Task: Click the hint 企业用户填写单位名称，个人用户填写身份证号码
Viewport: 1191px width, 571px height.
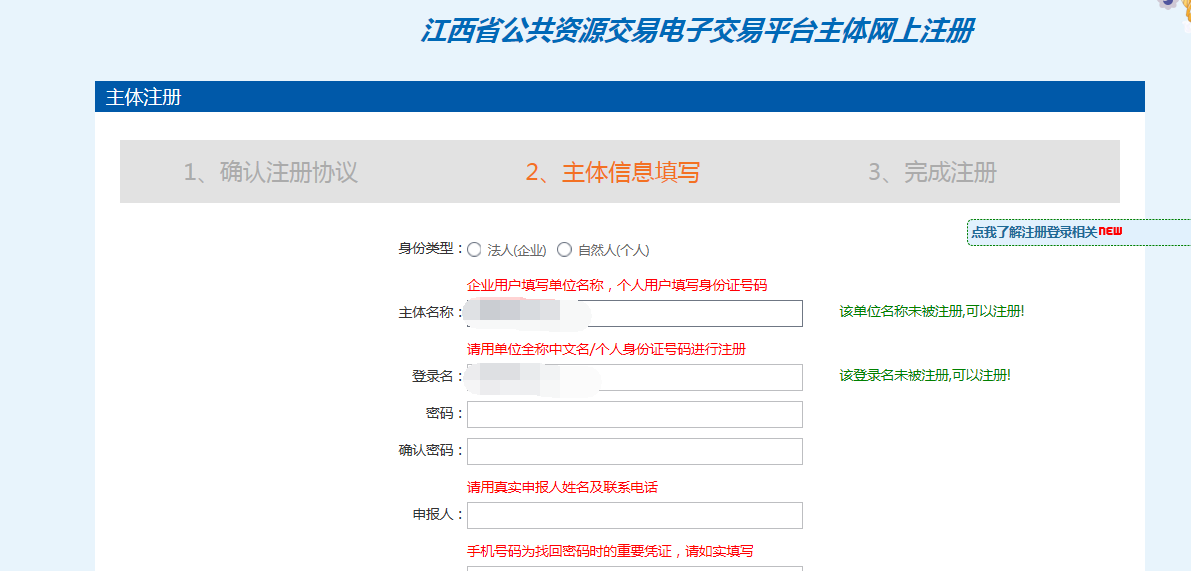Action: [617, 286]
